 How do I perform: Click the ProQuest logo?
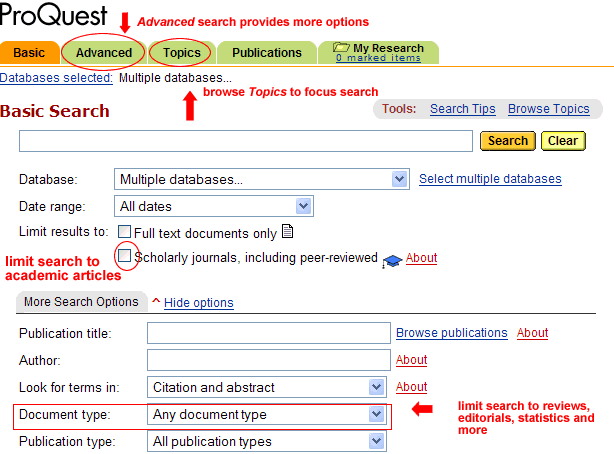coord(54,14)
